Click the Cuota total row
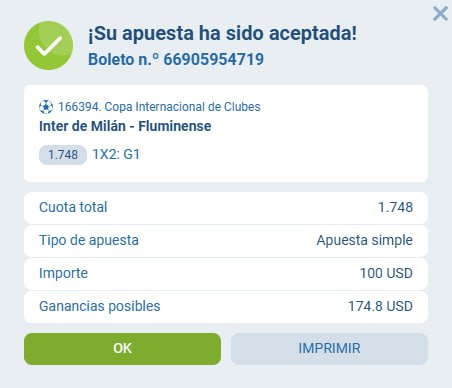The image size is (452, 388). click(226, 208)
